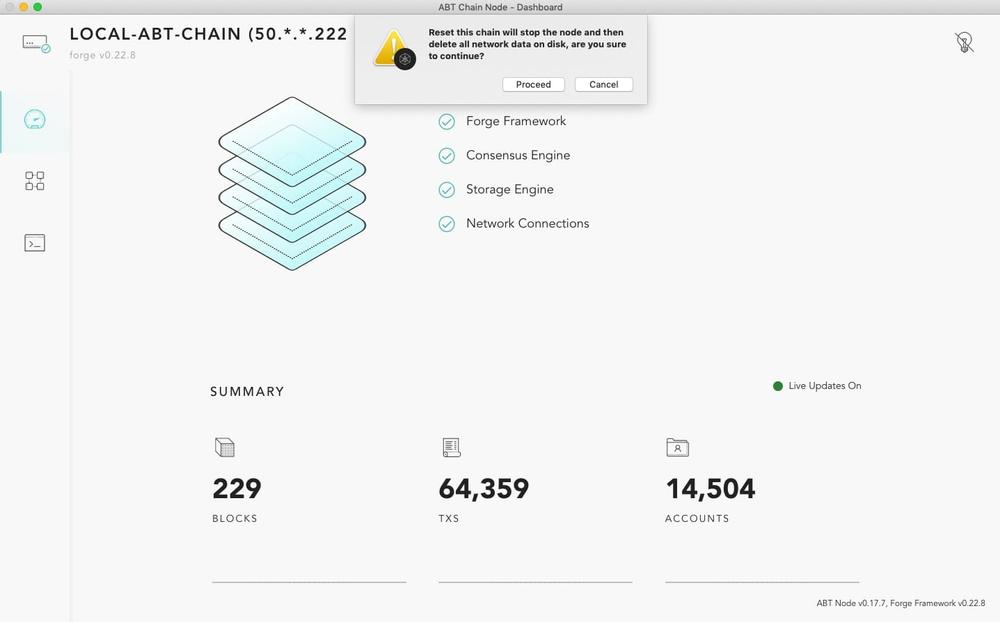Click the Storage Engine label
1000x622 pixels.
pos(510,189)
